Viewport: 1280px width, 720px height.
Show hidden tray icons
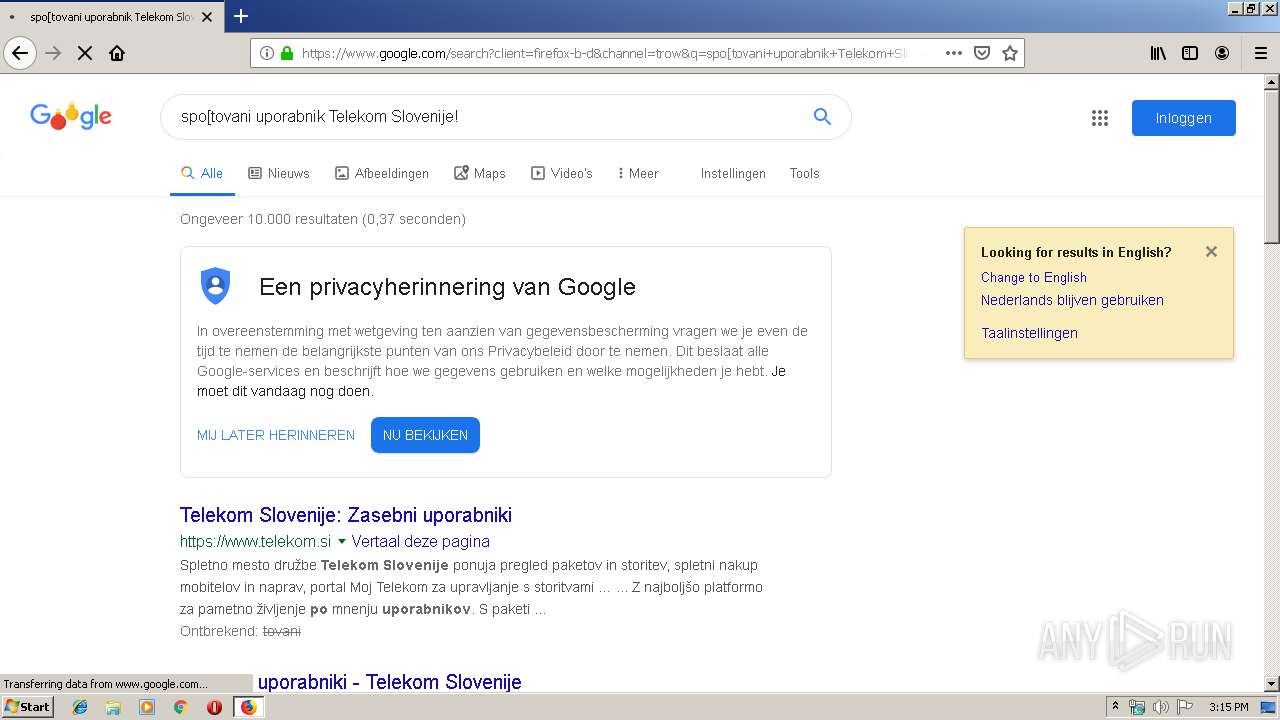1115,707
